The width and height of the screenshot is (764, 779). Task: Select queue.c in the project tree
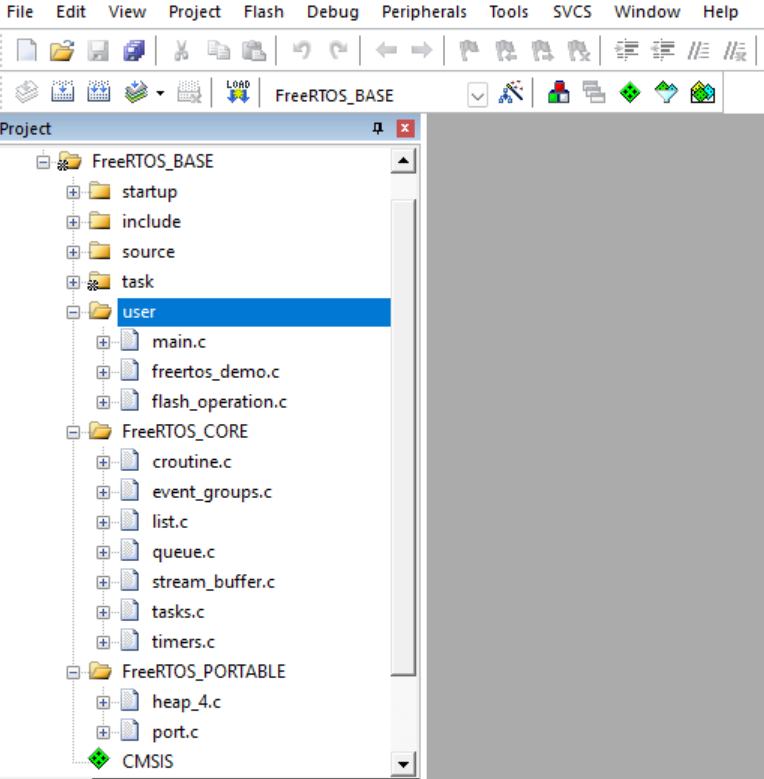[183, 552]
